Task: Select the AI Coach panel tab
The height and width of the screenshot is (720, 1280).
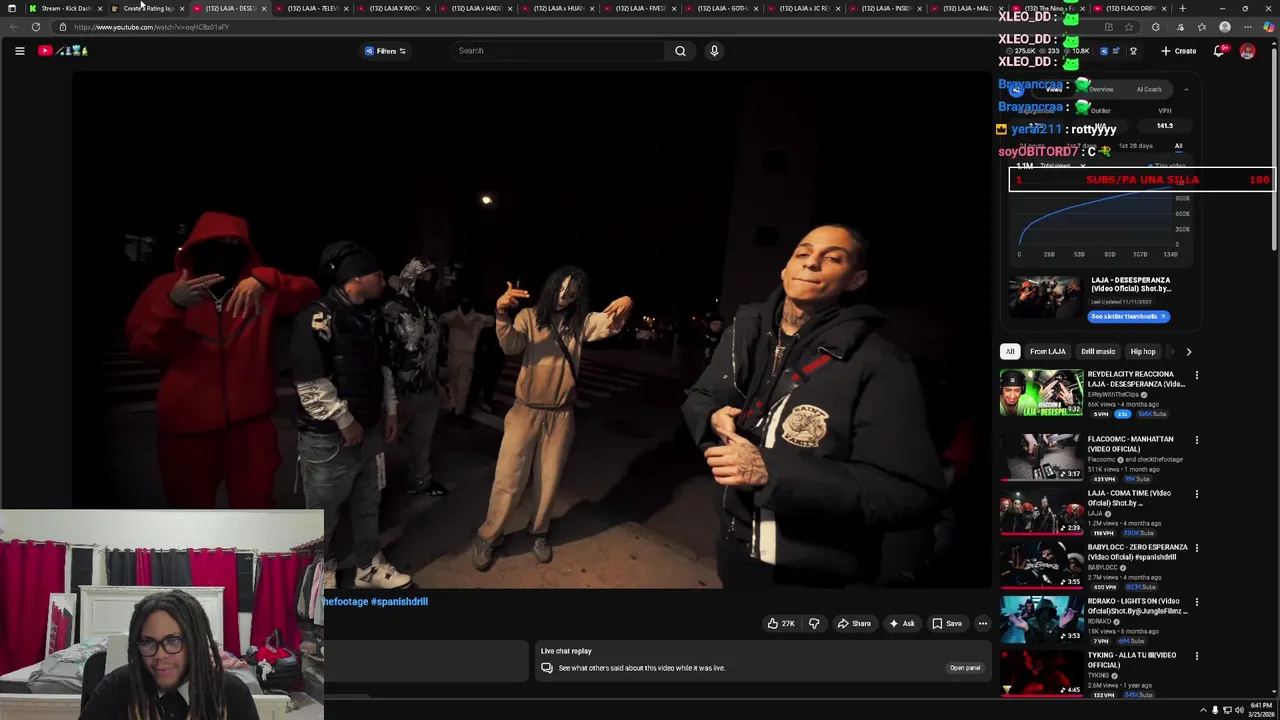Action: click(1149, 90)
